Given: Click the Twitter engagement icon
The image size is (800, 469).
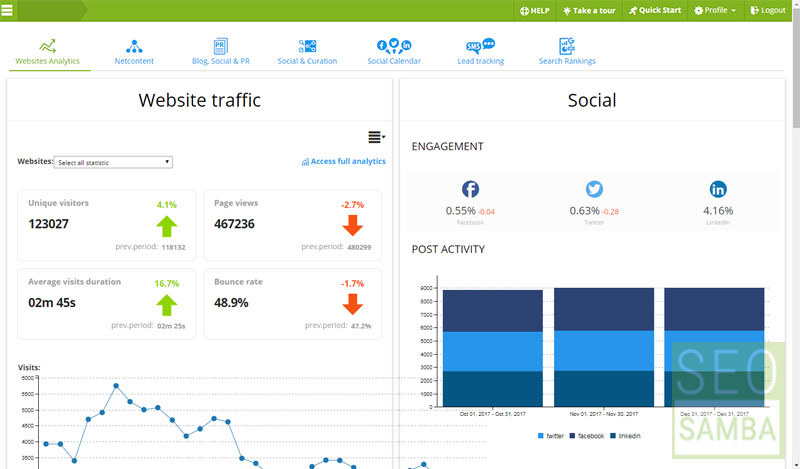Looking at the screenshot, I should click(594, 189).
